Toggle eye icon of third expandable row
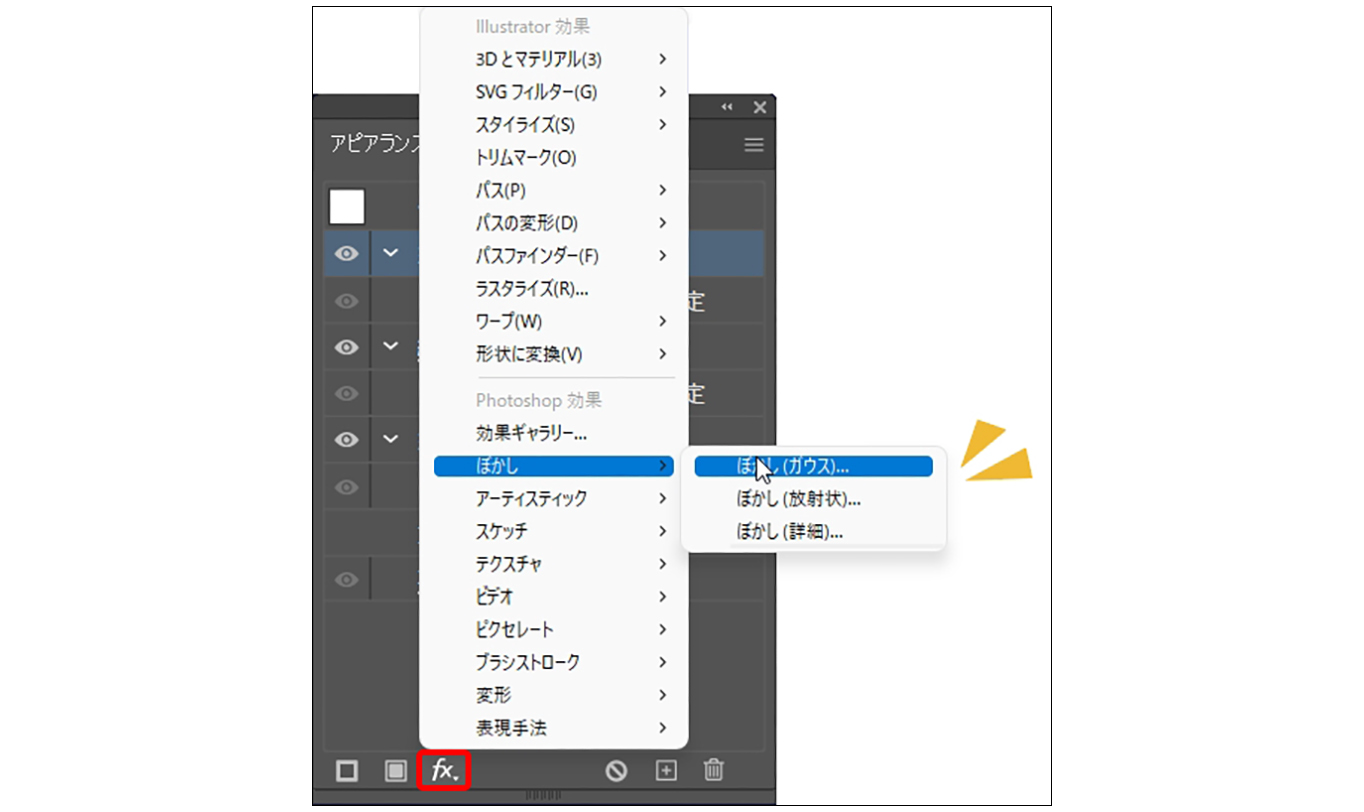The height and width of the screenshot is (812, 1364). pos(346,439)
